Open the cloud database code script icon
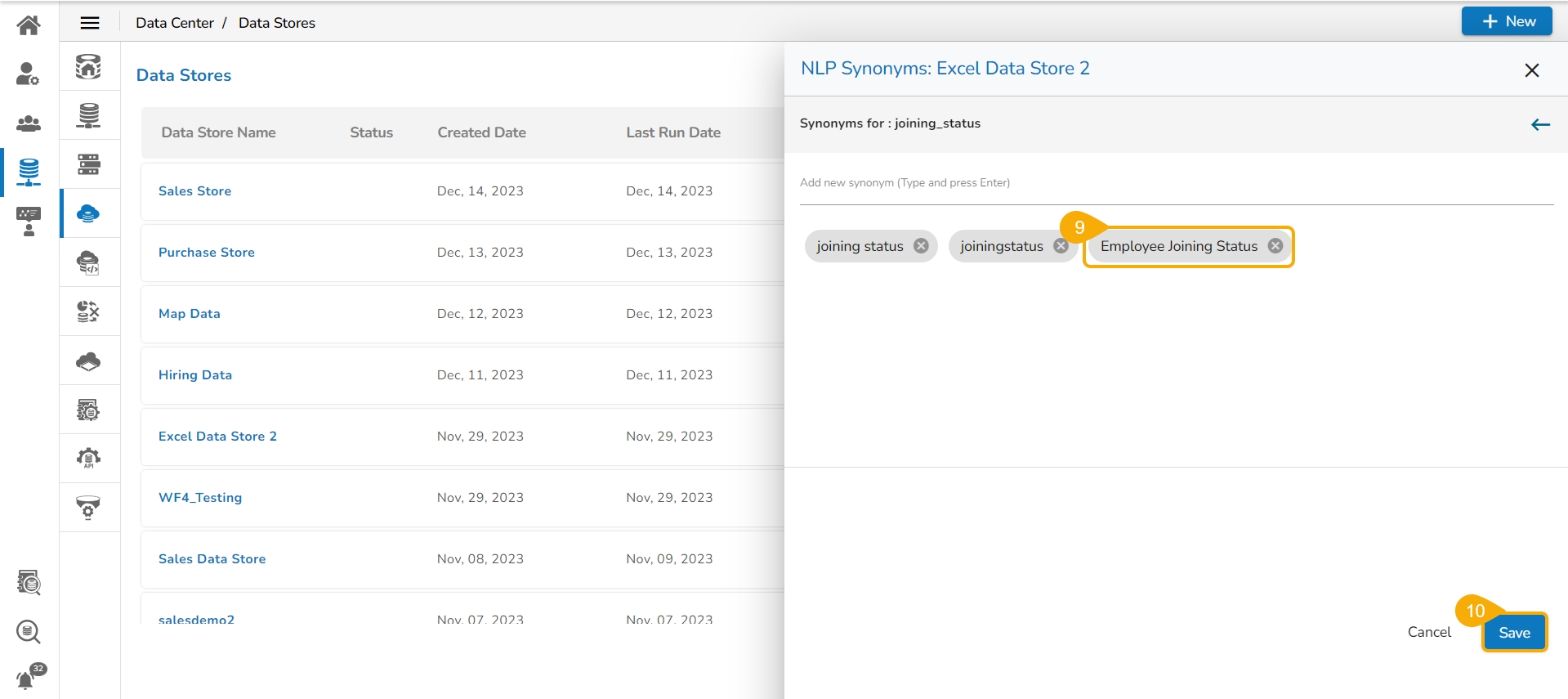This screenshot has width=1568, height=699. [88, 262]
